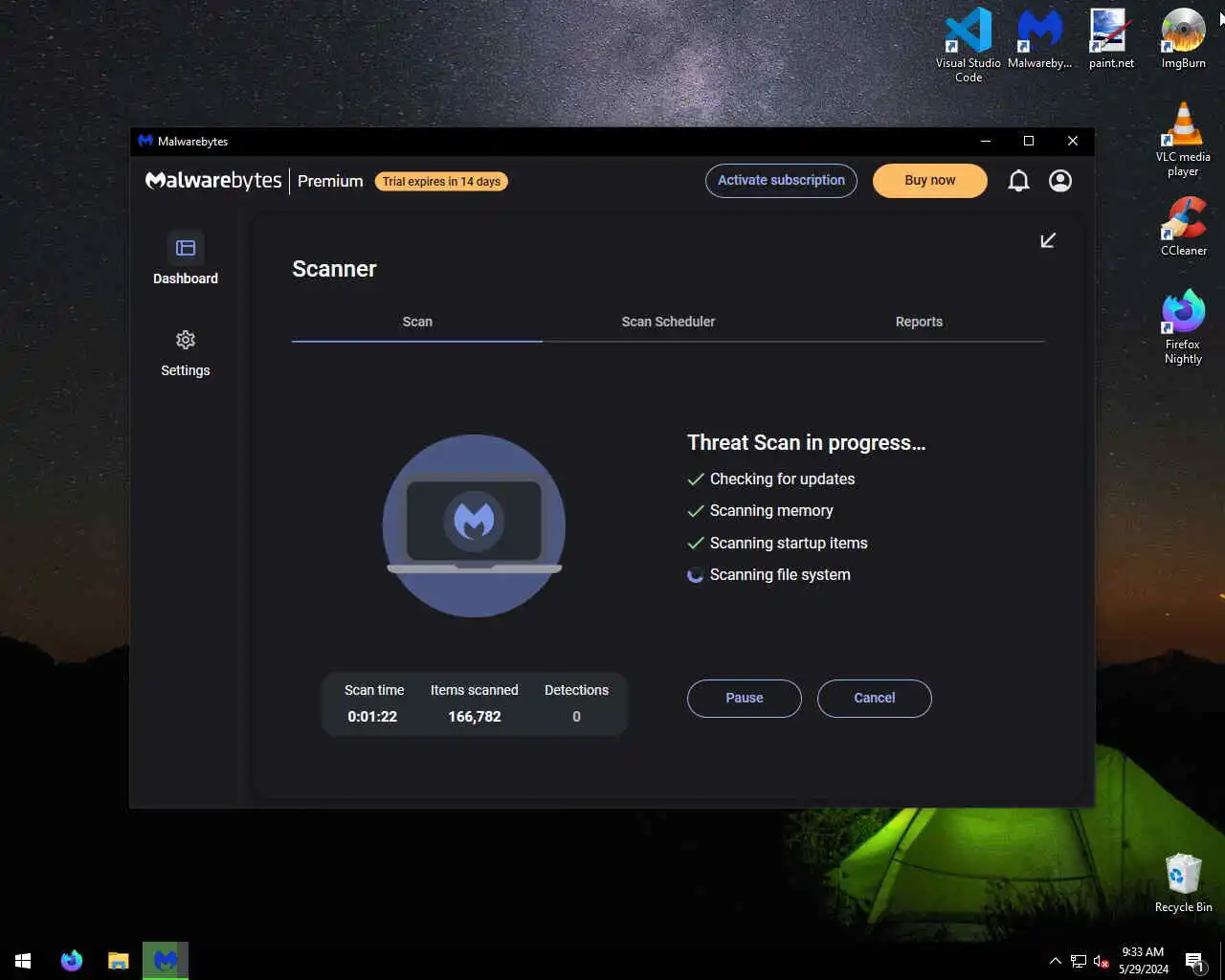Click Activate subscription button
The width and height of the screenshot is (1225, 980).
781,180
